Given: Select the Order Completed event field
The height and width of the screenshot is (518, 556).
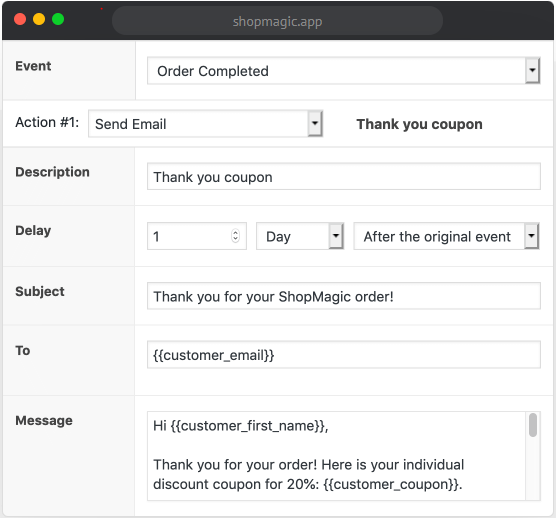Looking at the screenshot, I should tap(343, 71).
